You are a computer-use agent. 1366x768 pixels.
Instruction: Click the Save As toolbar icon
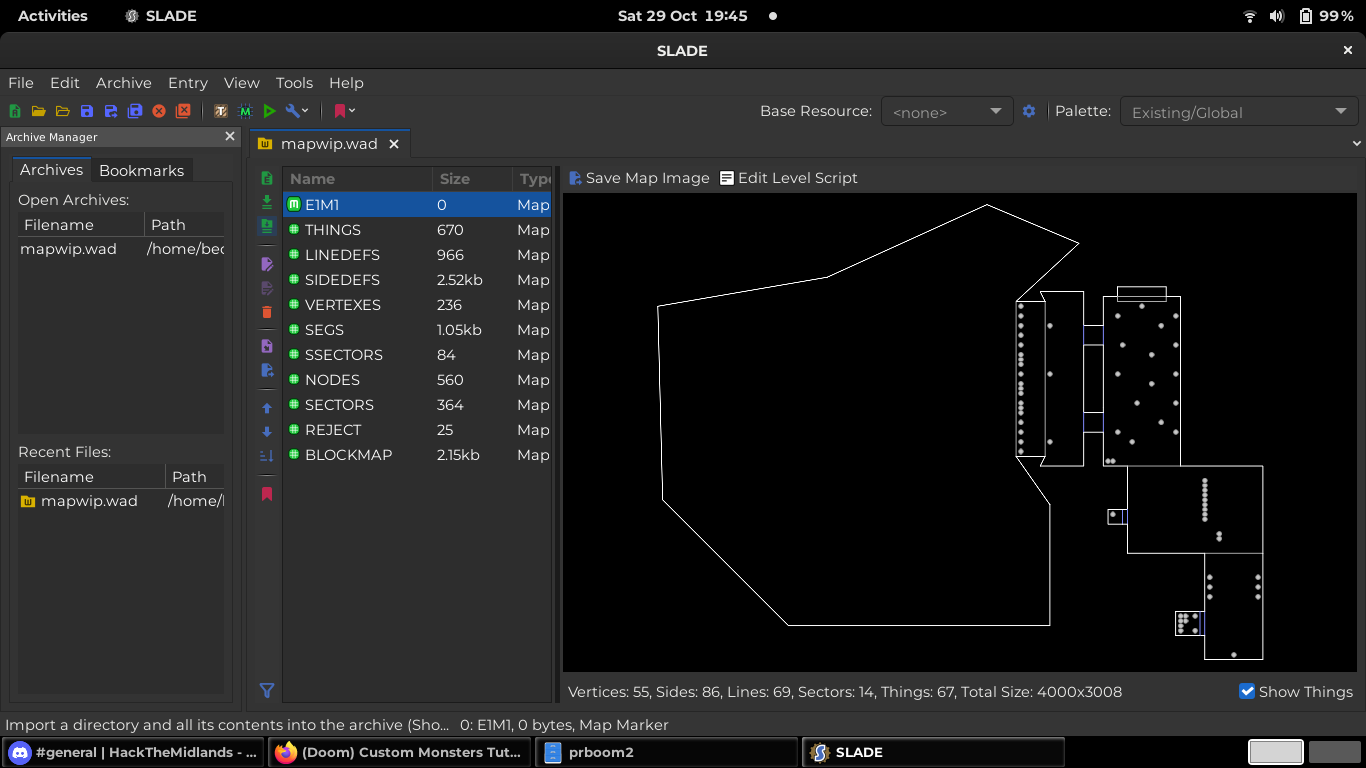[x=111, y=111]
